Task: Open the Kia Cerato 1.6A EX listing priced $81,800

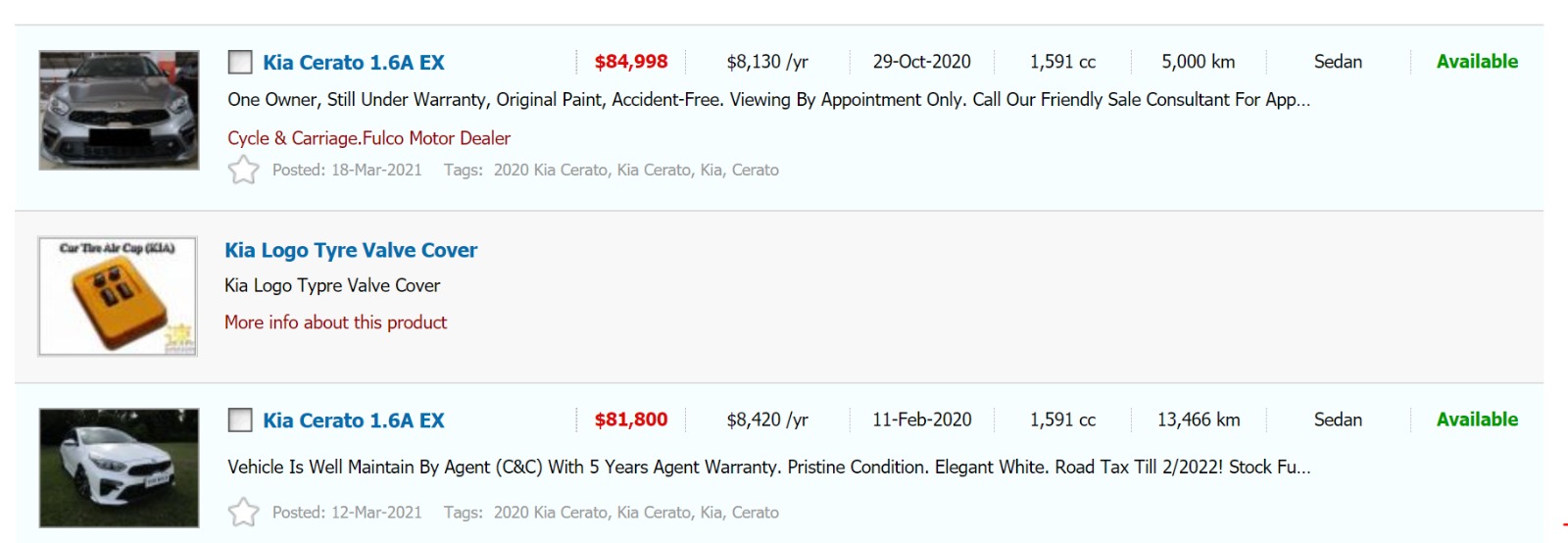Action: click(x=353, y=420)
